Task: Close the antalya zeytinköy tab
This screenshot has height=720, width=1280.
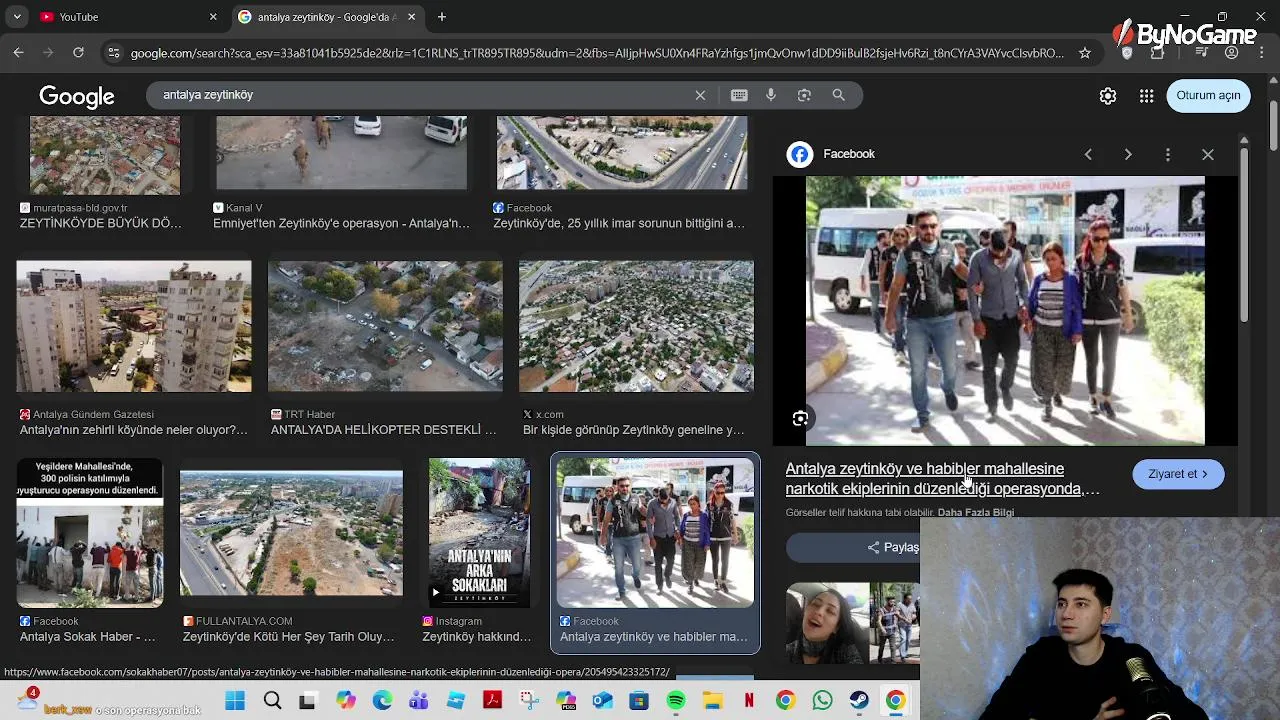Action: click(411, 17)
